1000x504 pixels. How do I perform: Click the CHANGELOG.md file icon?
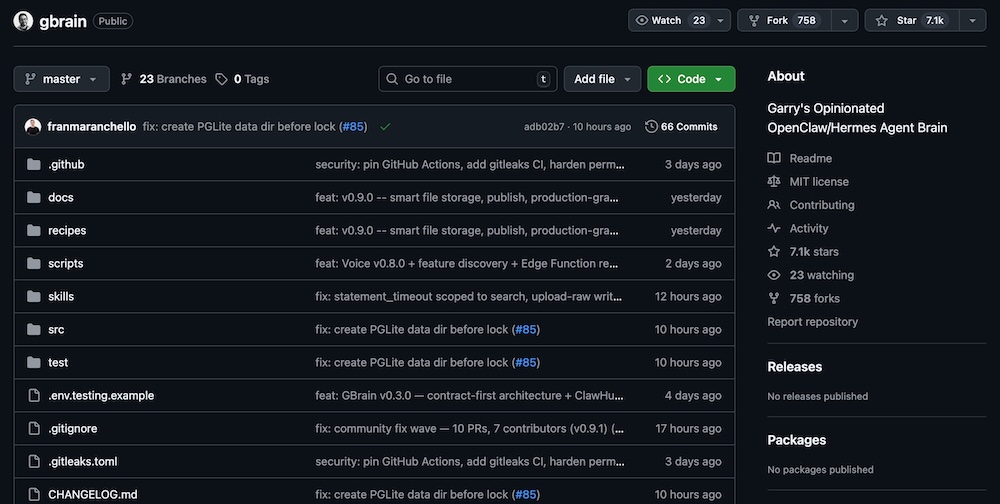coord(33,494)
